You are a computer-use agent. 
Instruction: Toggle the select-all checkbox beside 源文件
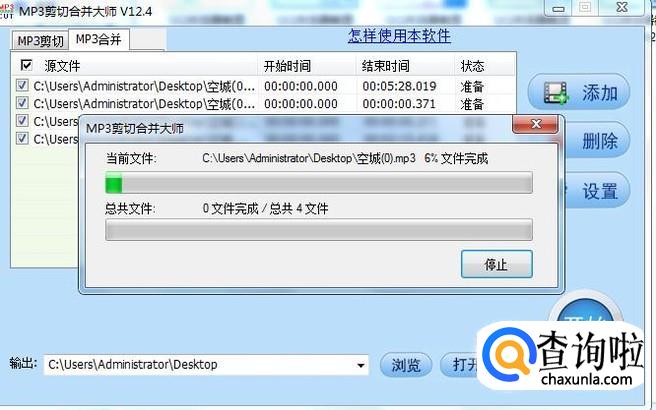(26, 65)
